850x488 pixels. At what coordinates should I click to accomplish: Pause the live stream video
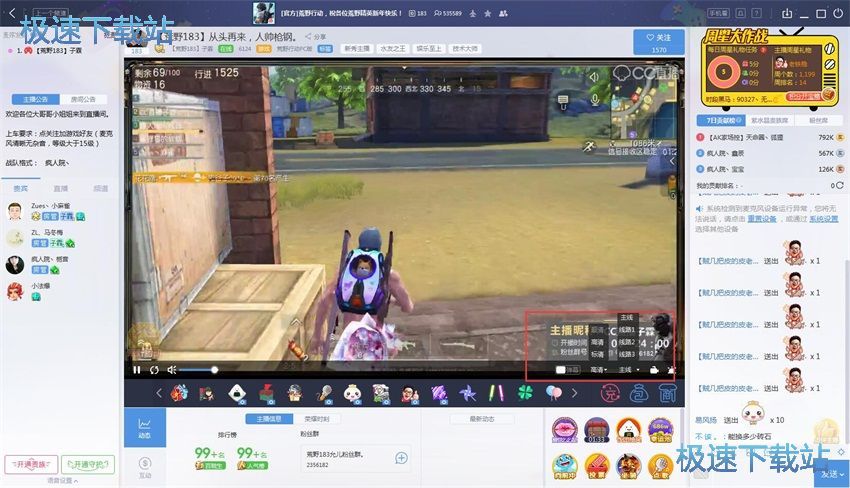click(x=137, y=370)
